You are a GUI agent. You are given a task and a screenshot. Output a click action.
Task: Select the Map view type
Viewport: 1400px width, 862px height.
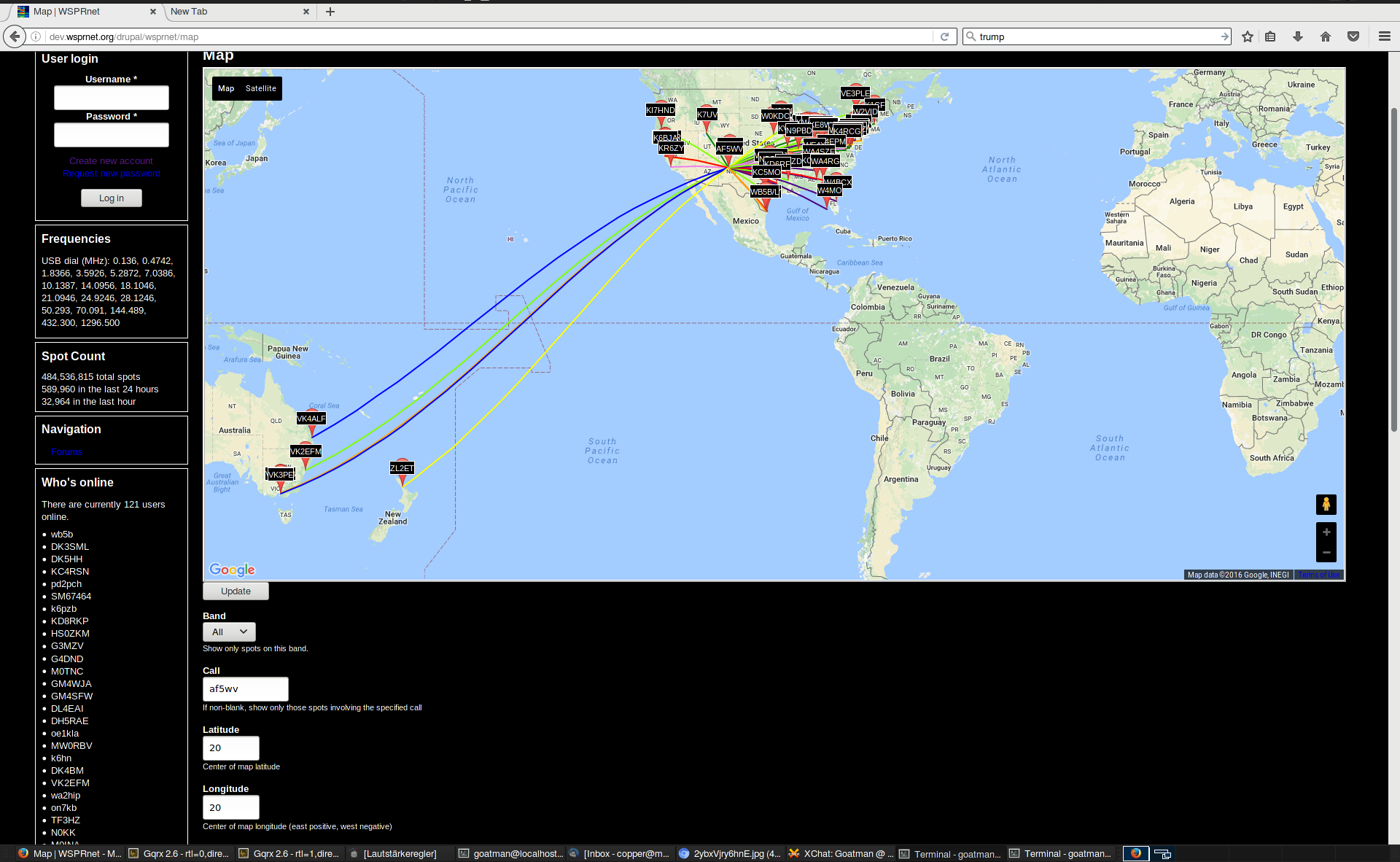click(x=226, y=88)
